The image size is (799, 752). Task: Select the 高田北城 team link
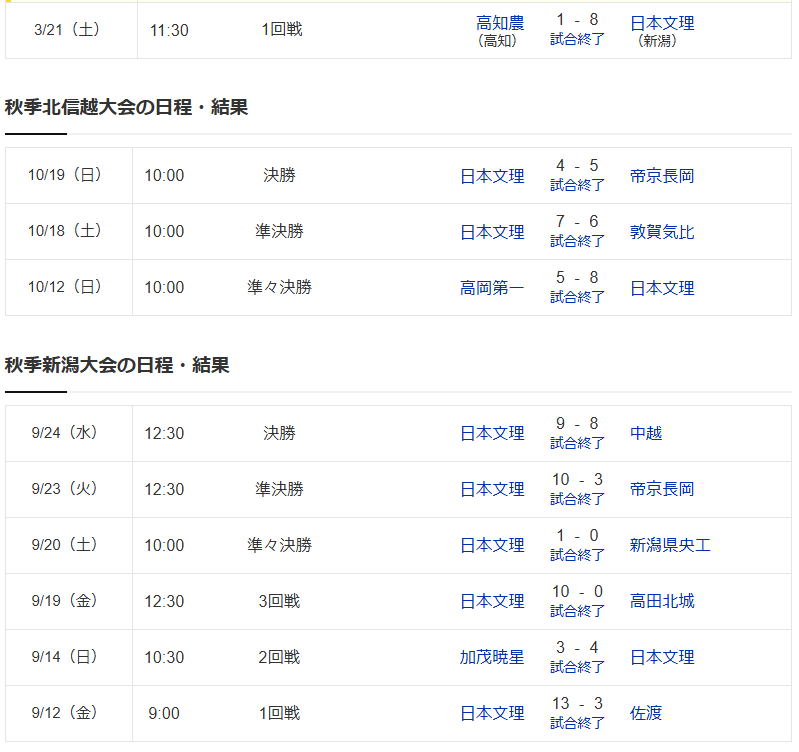[x=662, y=602]
